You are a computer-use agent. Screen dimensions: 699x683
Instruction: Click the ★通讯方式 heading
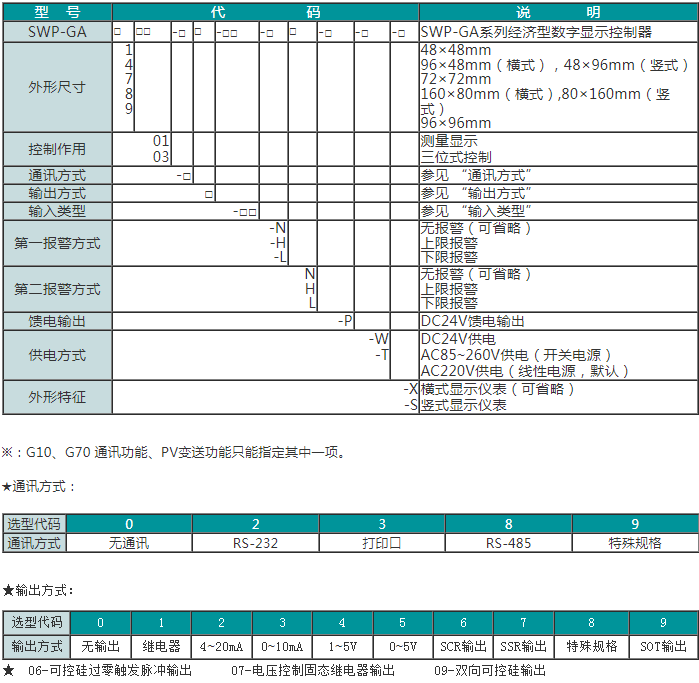[38, 486]
